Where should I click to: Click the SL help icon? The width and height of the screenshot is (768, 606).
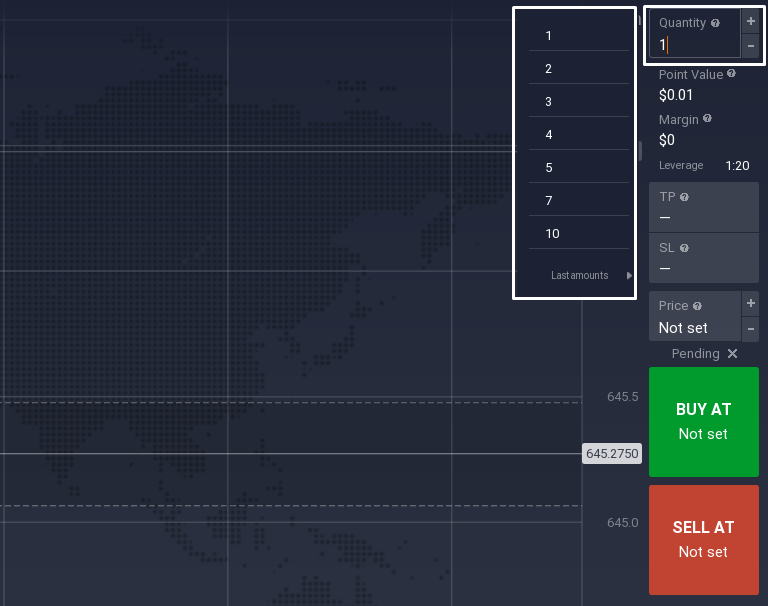click(683, 248)
